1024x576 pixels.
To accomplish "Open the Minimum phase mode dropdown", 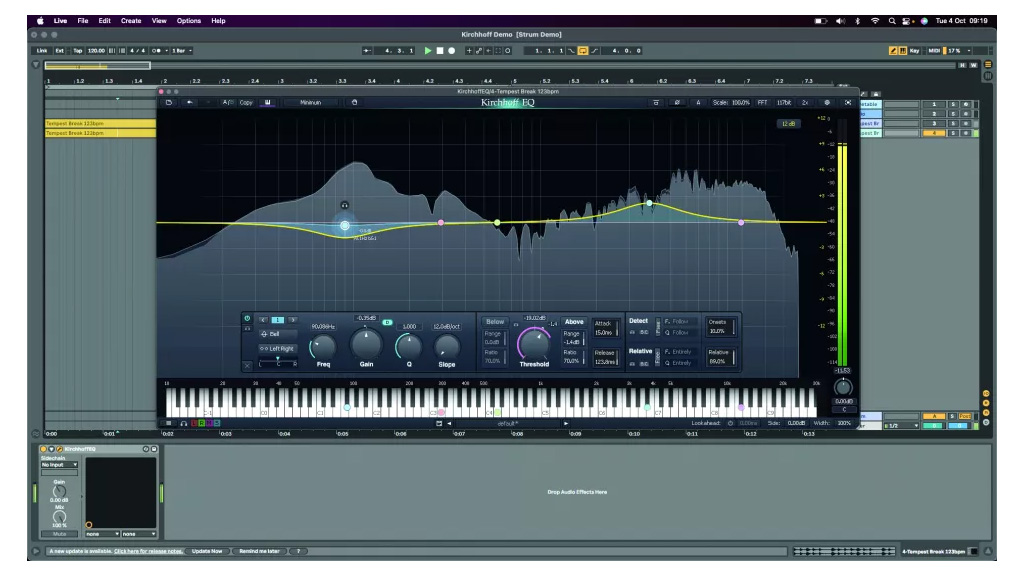I will click(x=311, y=103).
